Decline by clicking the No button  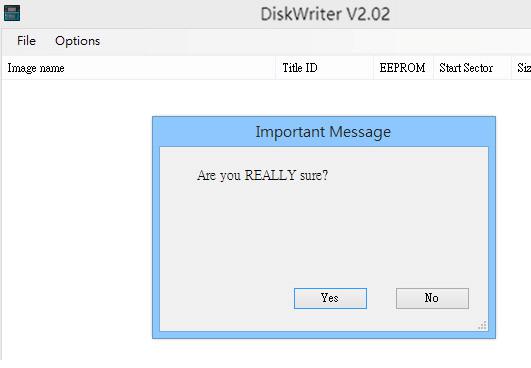432,298
